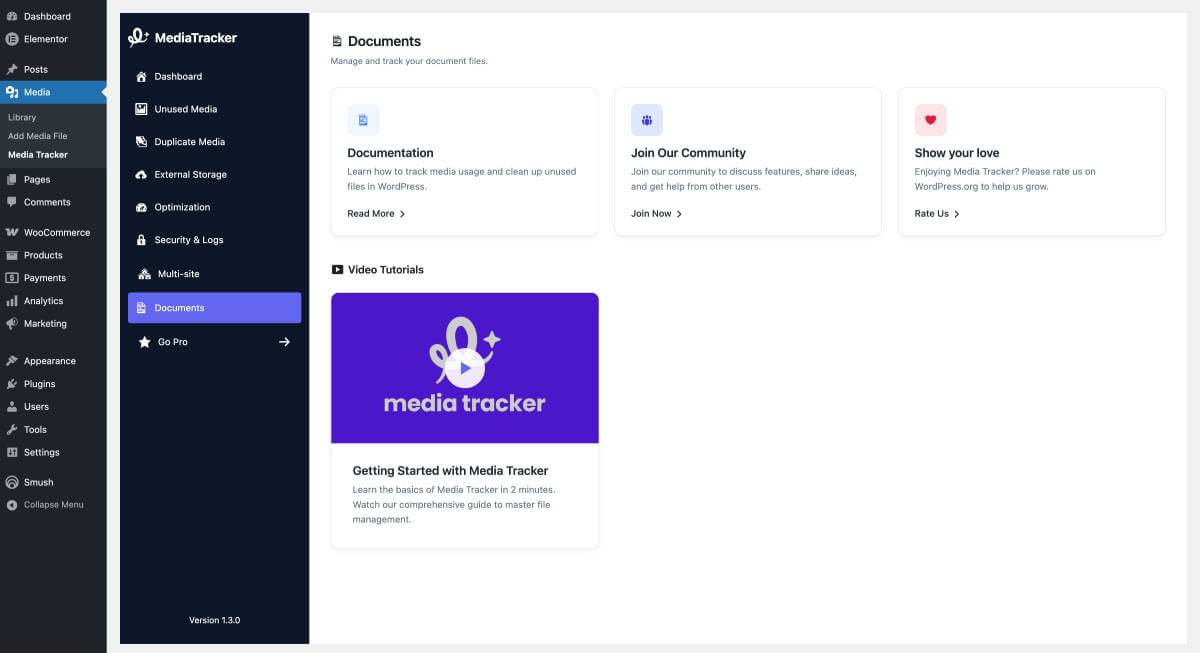Select the Duplicate Media icon
Viewport: 1200px width, 653px height.
point(142,142)
